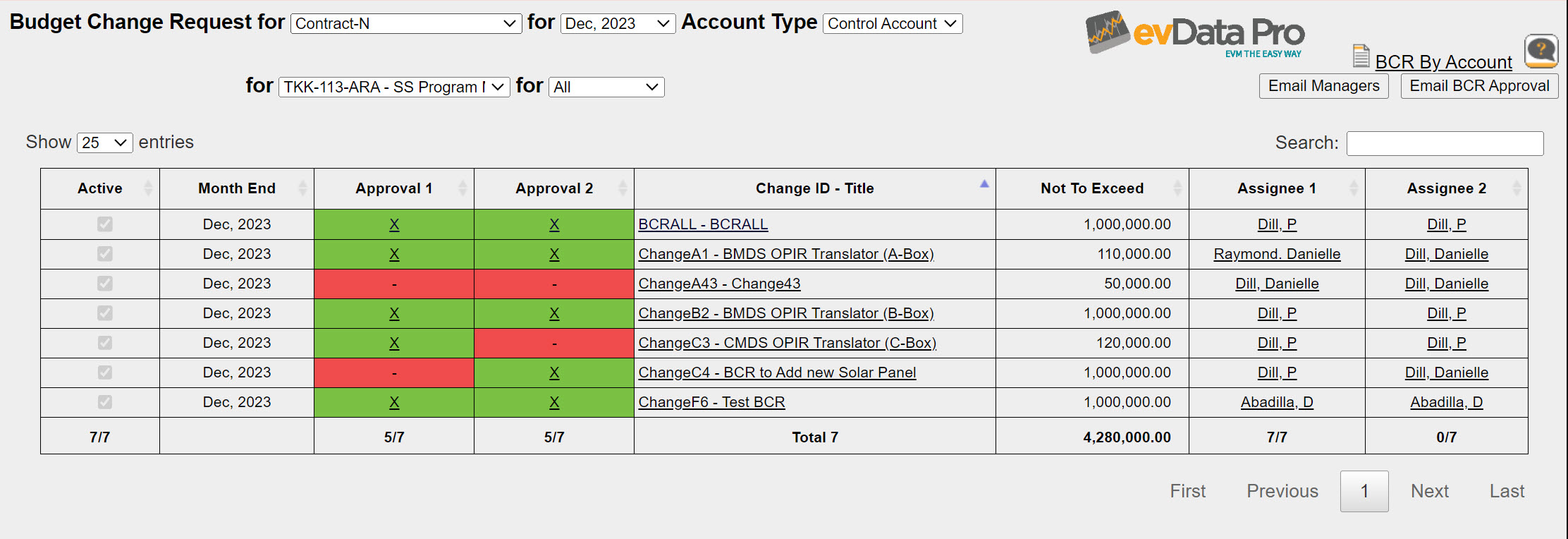This screenshot has width=1568, height=539.
Task: Toggle Active checkbox for ChangeC4 row
Action: point(105,373)
